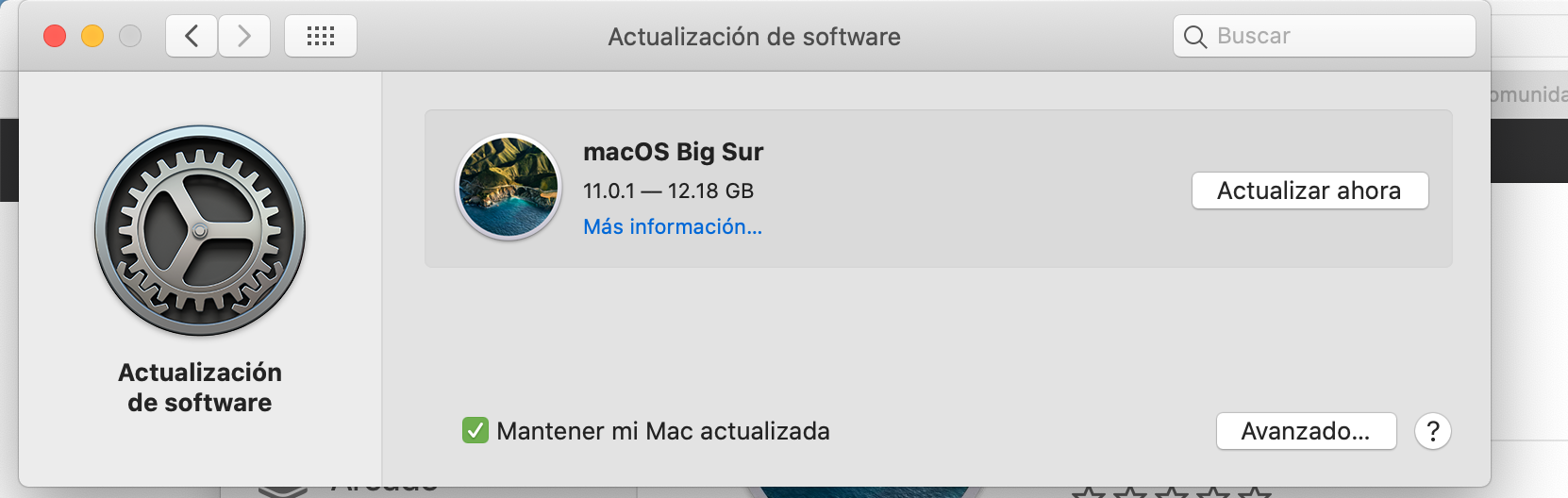Open the Avanzado… options
Image resolution: width=1568 pixels, height=498 pixels.
(1306, 432)
